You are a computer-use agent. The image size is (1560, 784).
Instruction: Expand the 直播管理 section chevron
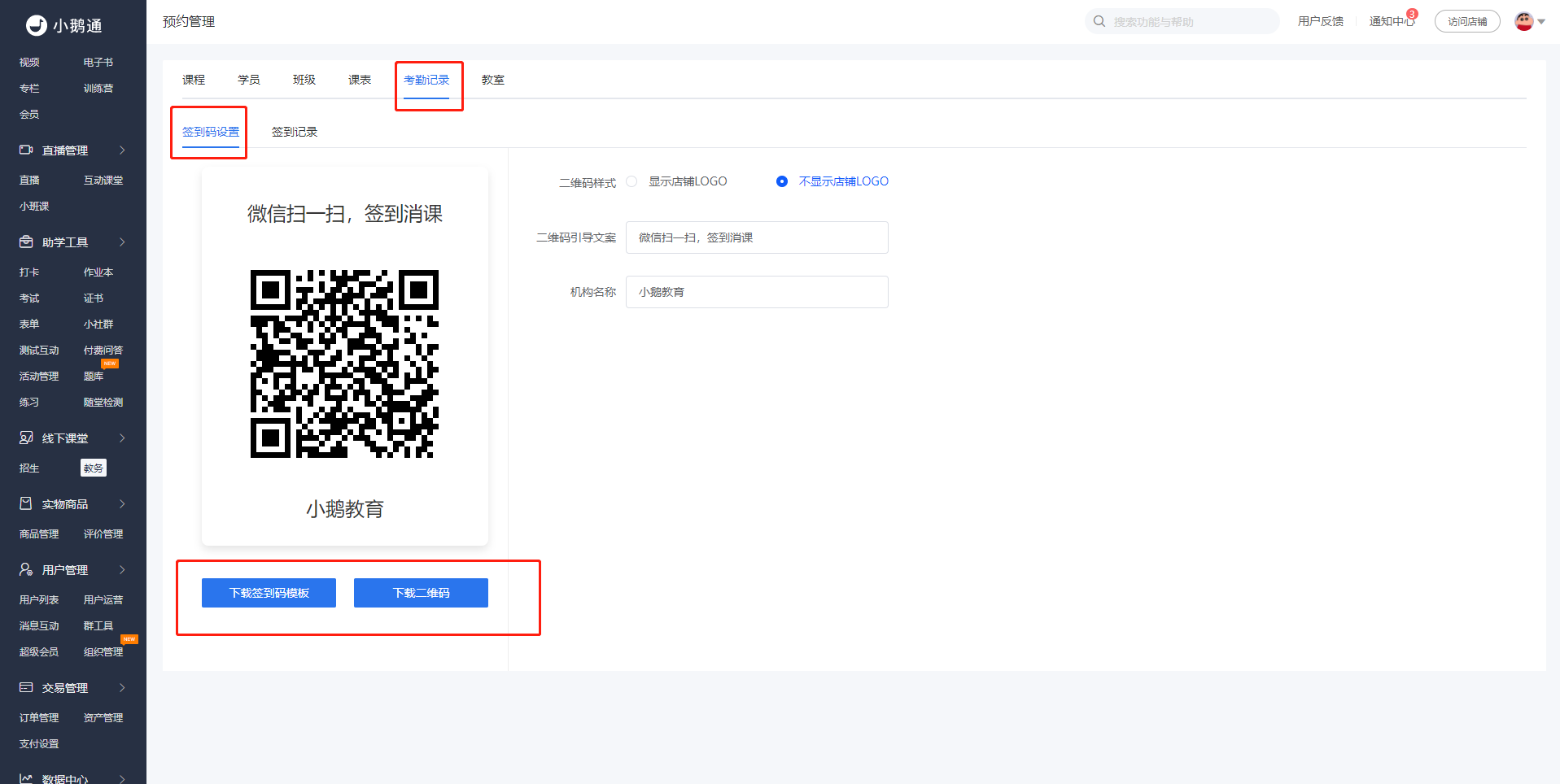(122, 150)
